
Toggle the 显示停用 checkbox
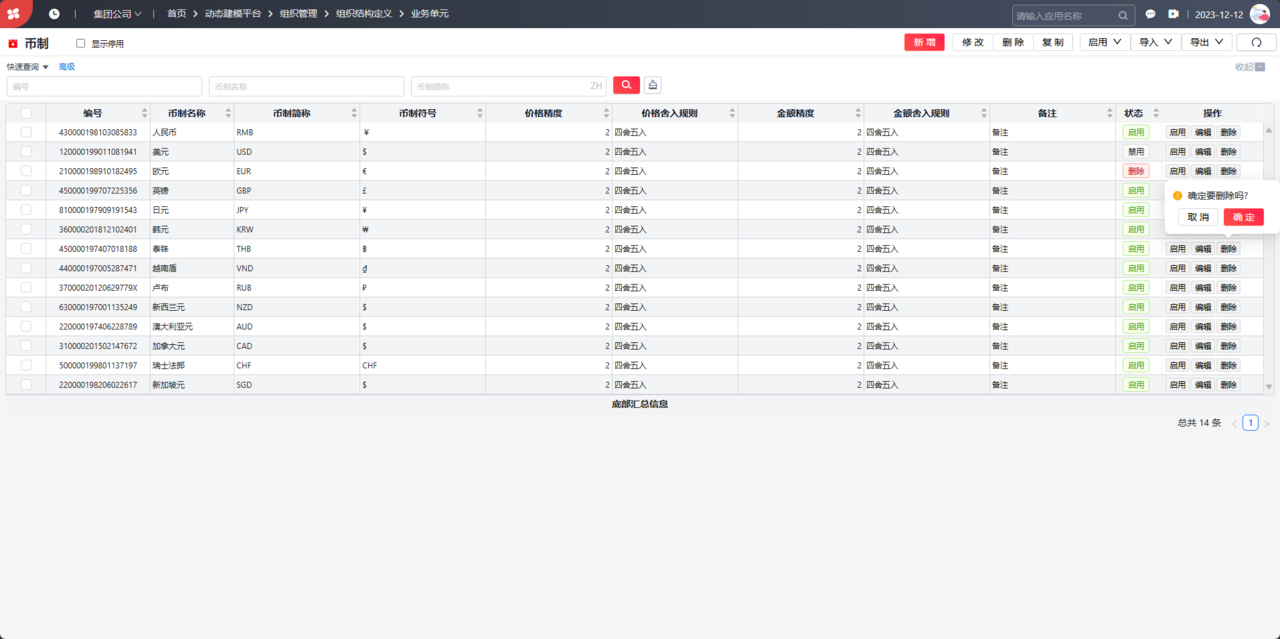[x=81, y=44]
